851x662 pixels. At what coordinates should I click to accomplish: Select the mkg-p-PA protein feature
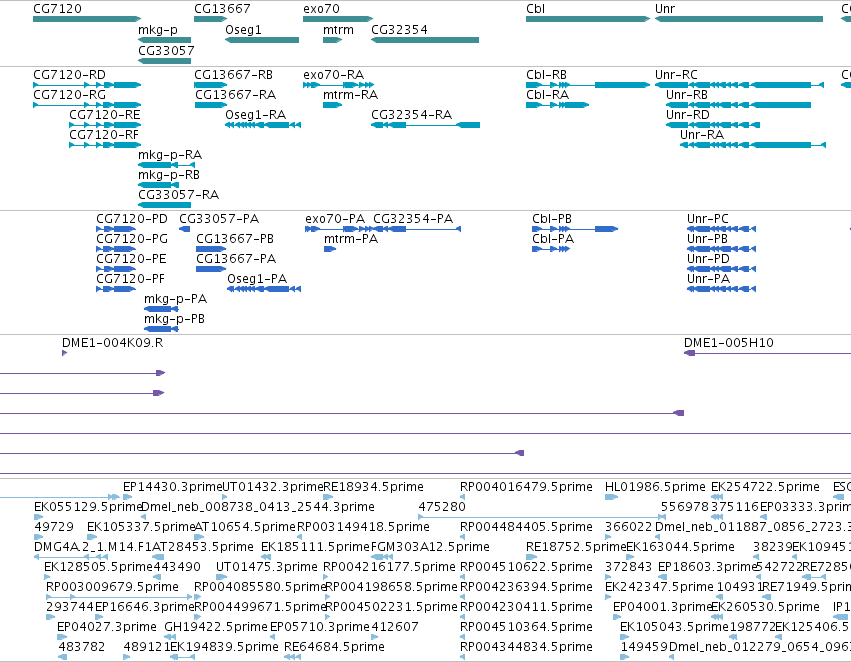point(161,309)
